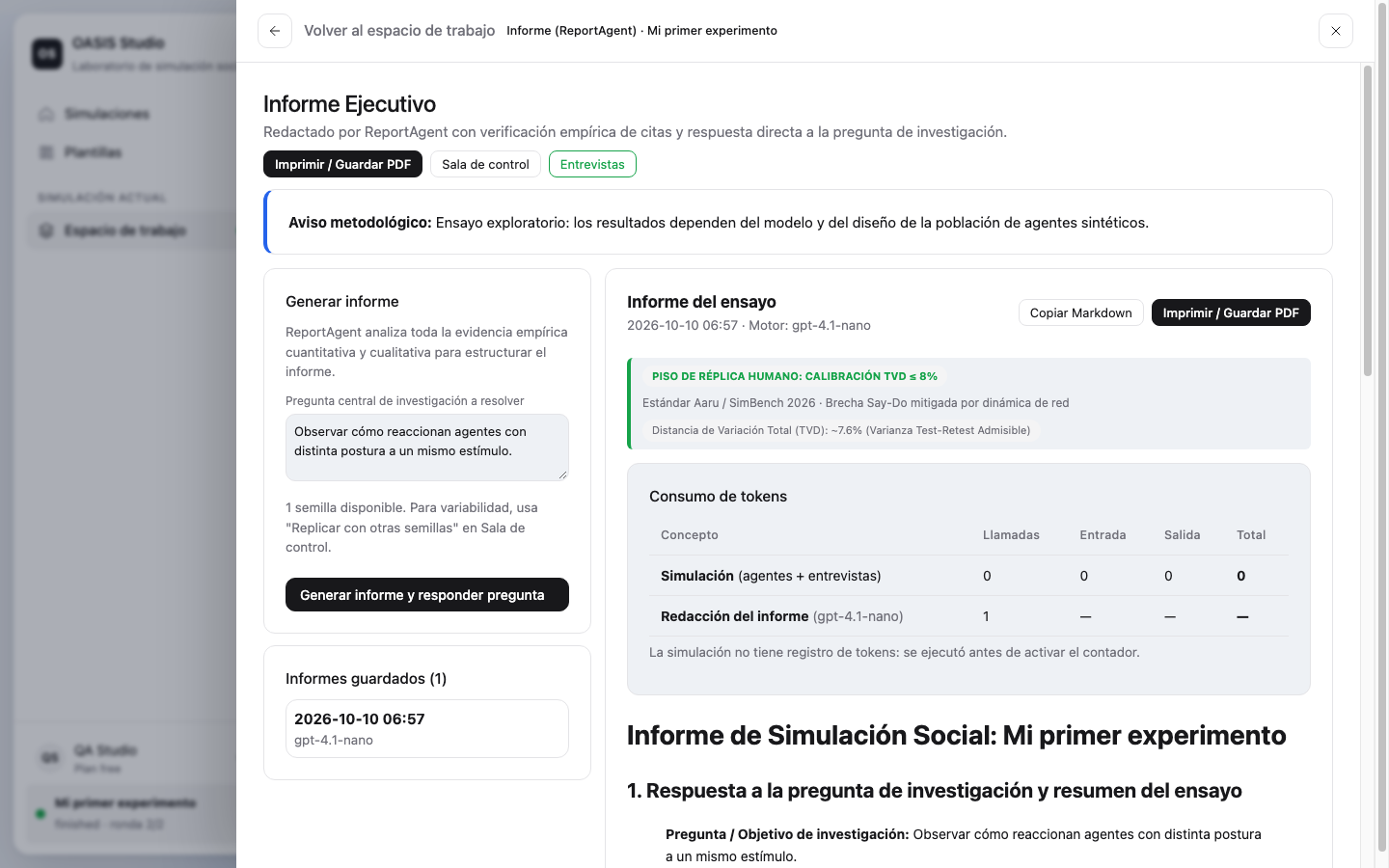Click the Simulaciones sidebar icon
This screenshot has height=868, width=1389.
pyautogui.click(x=46, y=114)
